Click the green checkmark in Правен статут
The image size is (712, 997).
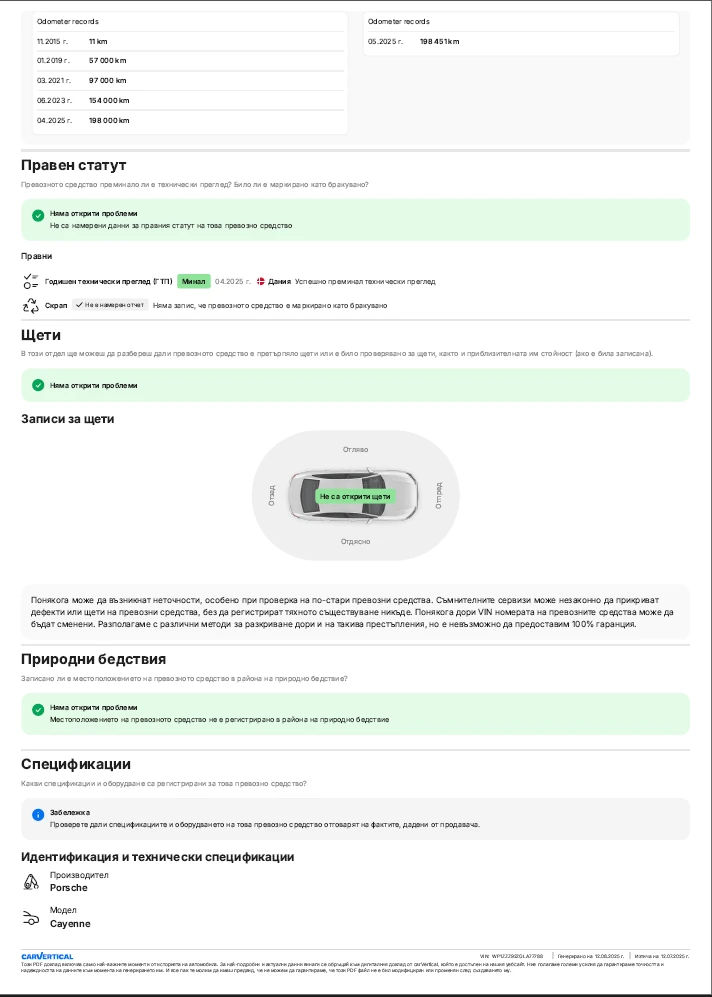[x=37, y=215]
